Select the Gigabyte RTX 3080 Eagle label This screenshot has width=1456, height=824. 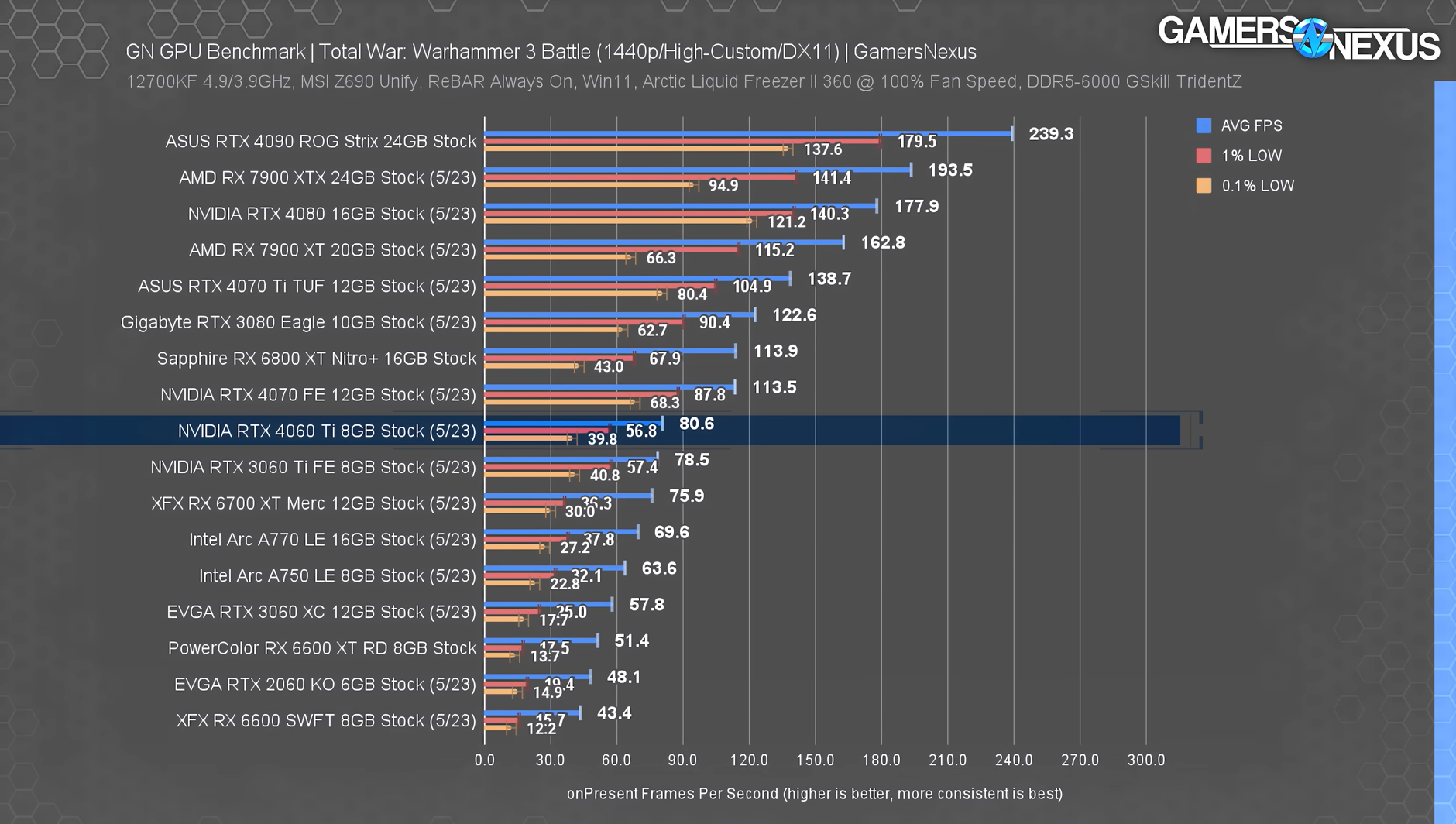point(299,323)
